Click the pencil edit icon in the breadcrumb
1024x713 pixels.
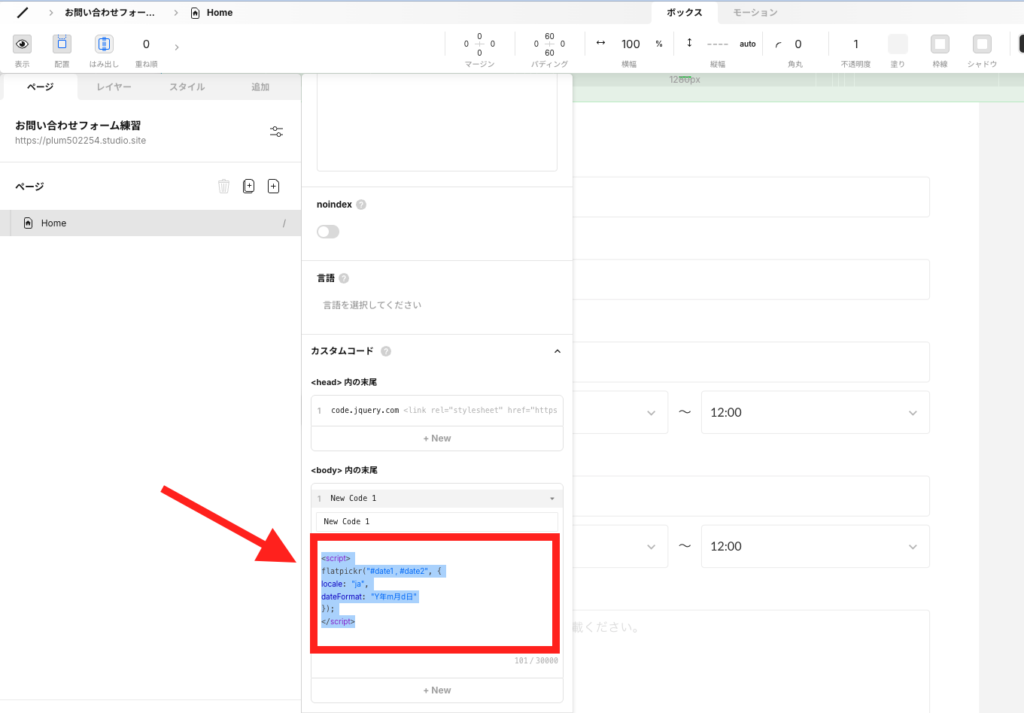pos(23,12)
